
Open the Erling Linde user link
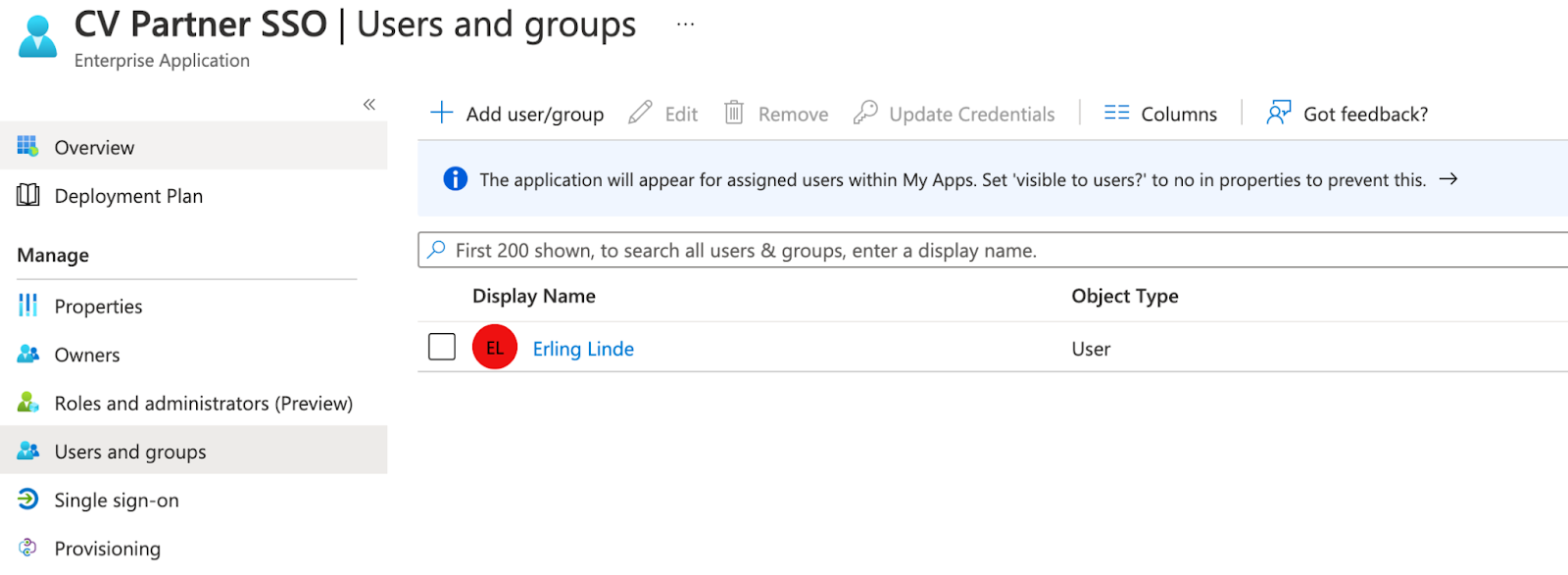(583, 349)
